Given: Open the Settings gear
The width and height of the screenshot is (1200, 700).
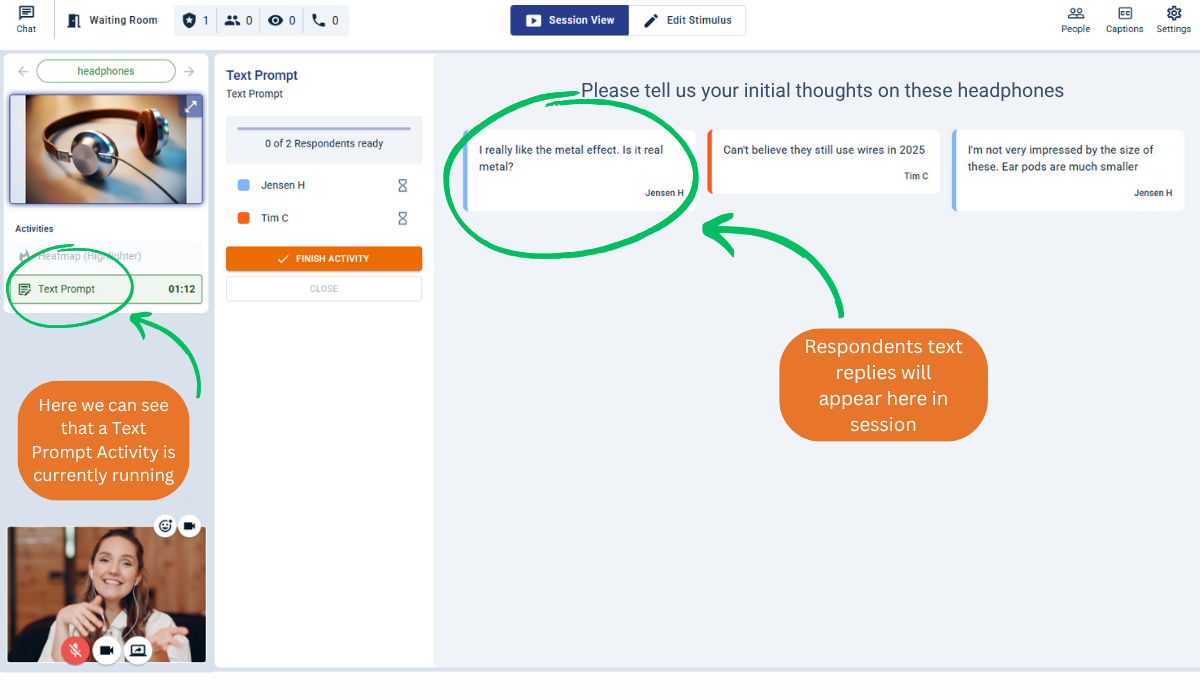Looking at the screenshot, I should click(1173, 19).
